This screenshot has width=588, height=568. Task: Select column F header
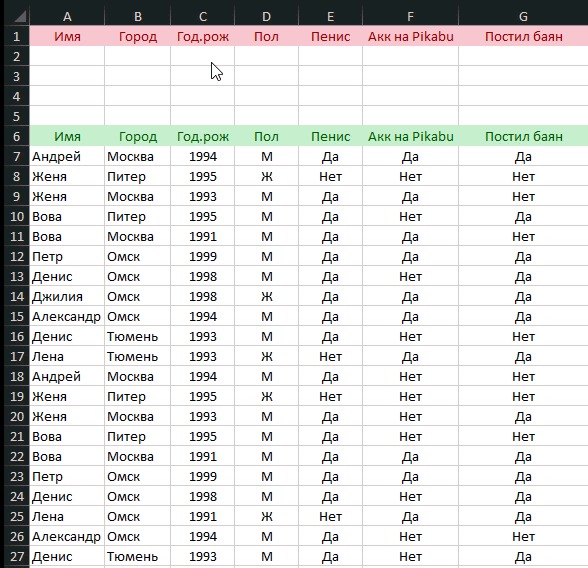411,16
